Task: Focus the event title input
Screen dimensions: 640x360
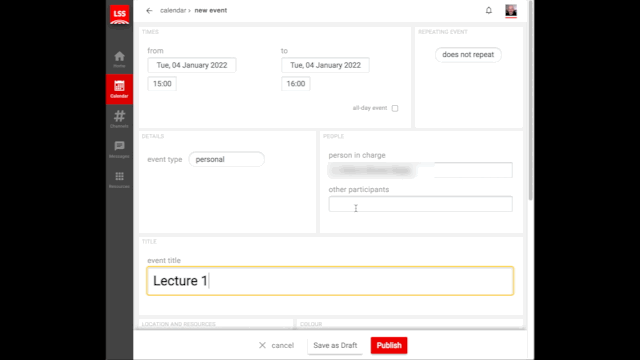Action: (330, 281)
